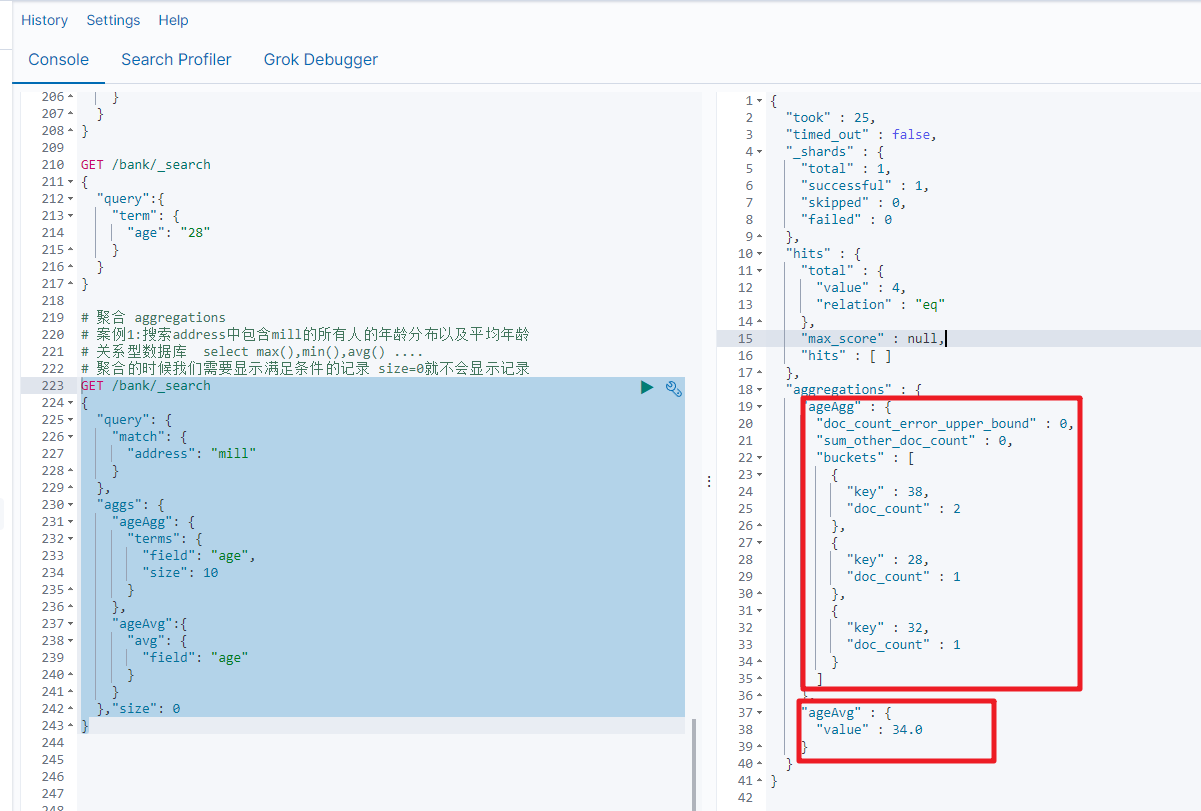This screenshot has height=811, width=1201.
Task: Collapse match fold at line 226
Action: [70, 437]
